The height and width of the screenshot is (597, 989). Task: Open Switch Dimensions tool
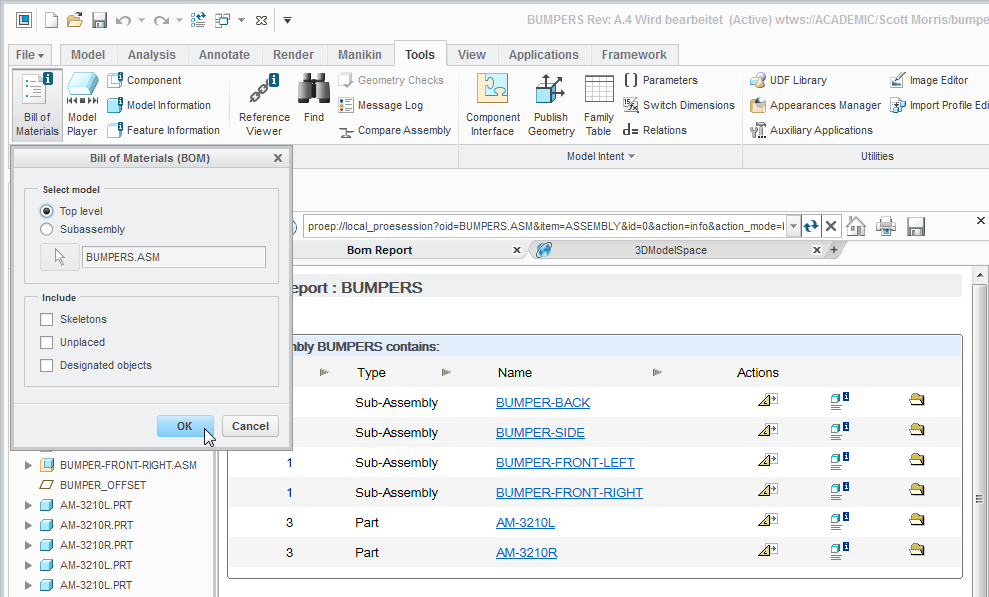(x=679, y=105)
